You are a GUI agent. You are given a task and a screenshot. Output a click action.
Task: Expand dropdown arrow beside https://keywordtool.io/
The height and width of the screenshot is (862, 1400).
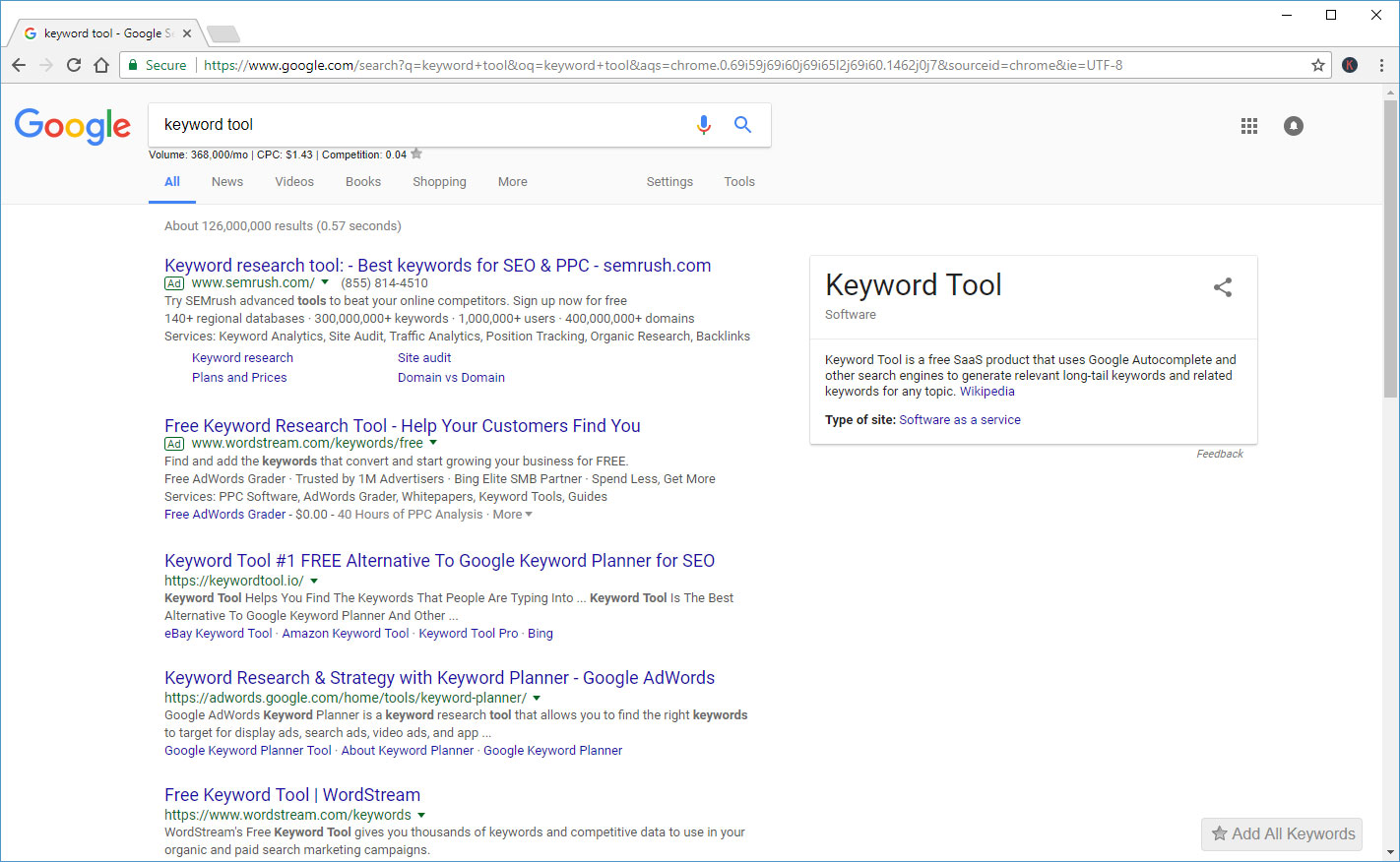click(314, 581)
